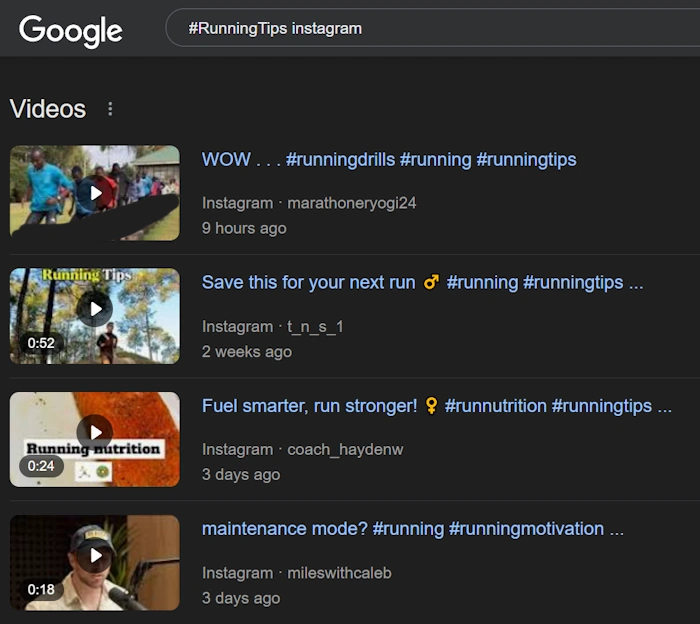This screenshot has width=700, height=624.
Task: Play the 0:52 Running Tips video
Action: (x=95, y=316)
